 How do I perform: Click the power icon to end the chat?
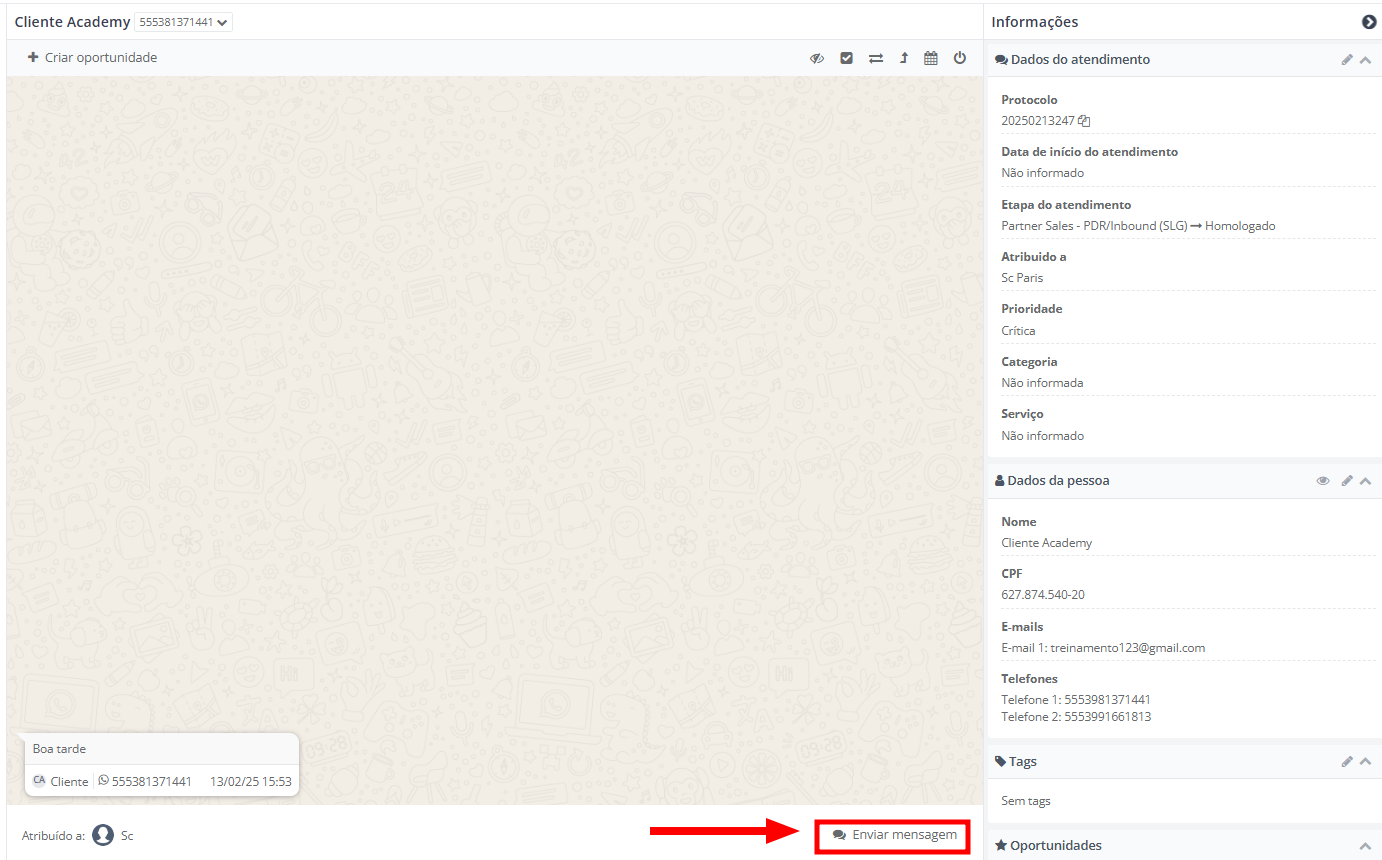[960, 58]
